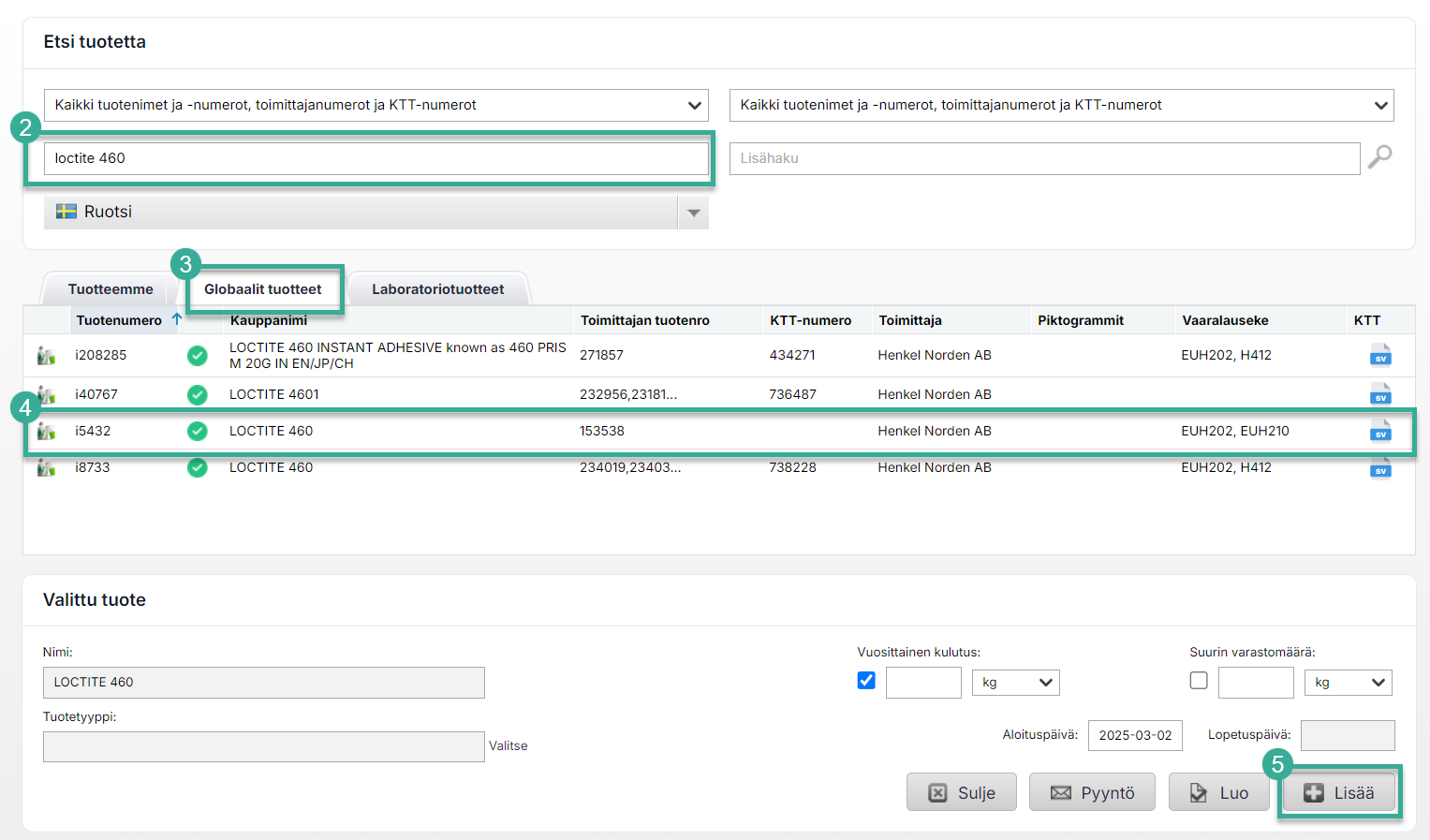This screenshot has height=840, width=1430.
Task: Open KTT document icon for row i208285
Action: (x=1380, y=355)
